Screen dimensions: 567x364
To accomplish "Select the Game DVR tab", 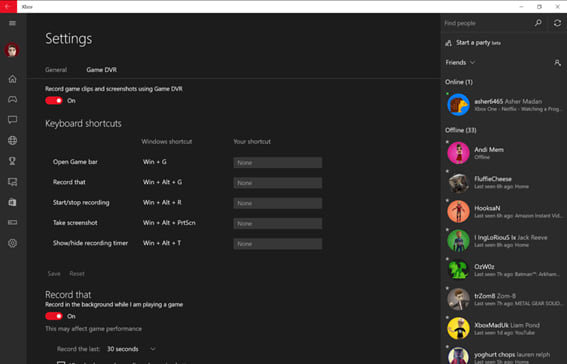I will [x=102, y=70].
